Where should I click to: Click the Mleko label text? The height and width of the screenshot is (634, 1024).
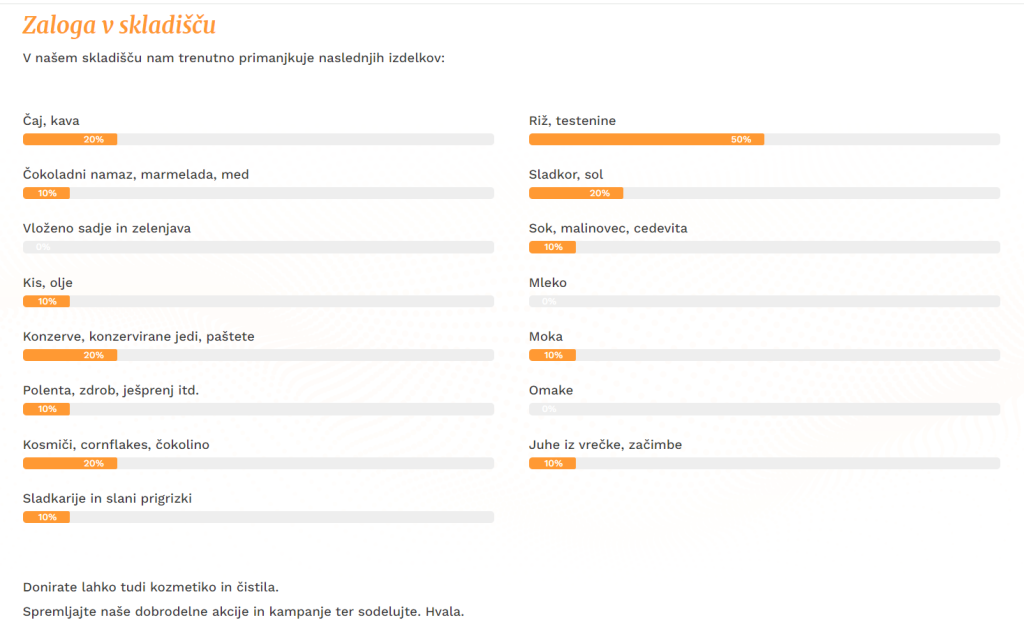point(548,283)
